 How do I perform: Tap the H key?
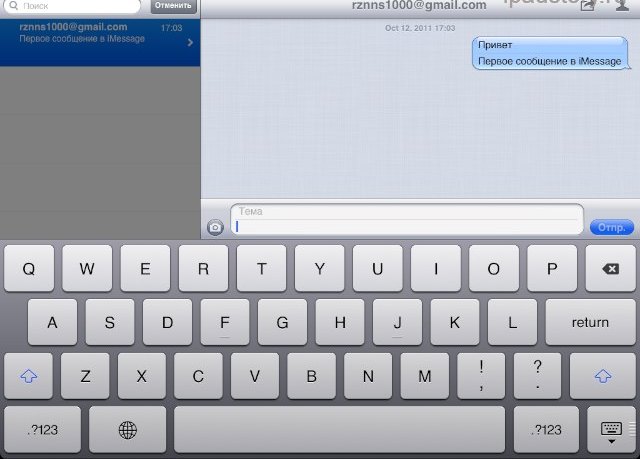tap(340, 322)
